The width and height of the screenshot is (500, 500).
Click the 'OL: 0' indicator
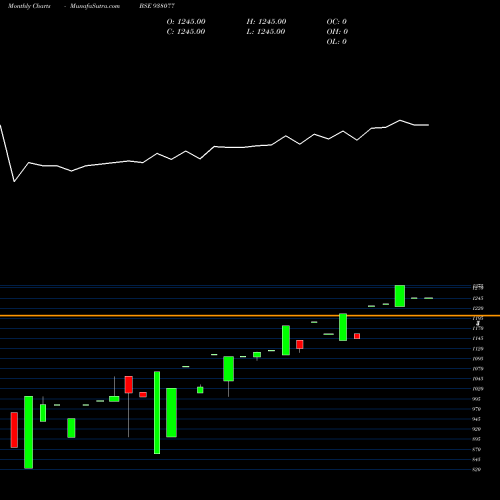(337, 42)
